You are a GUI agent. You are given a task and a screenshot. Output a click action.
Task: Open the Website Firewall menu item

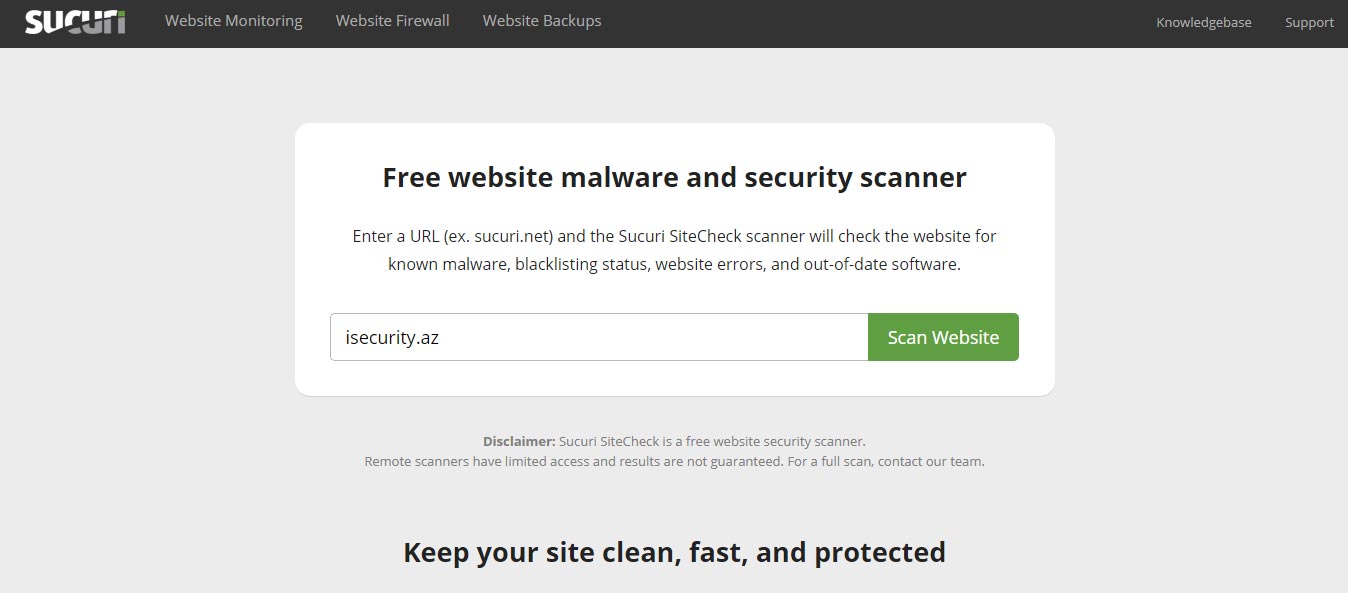tap(392, 21)
